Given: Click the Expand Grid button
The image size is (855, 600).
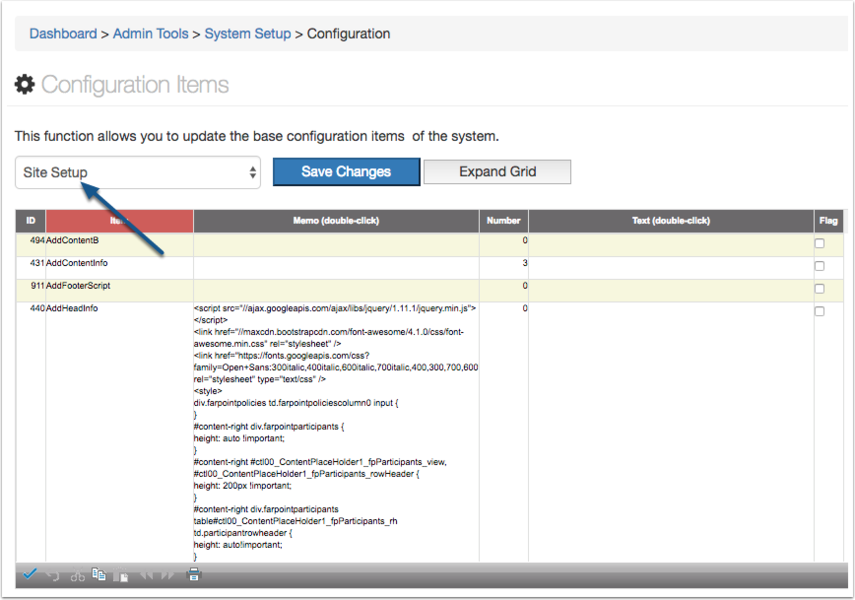Looking at the screenshot, I should point(497,172).
